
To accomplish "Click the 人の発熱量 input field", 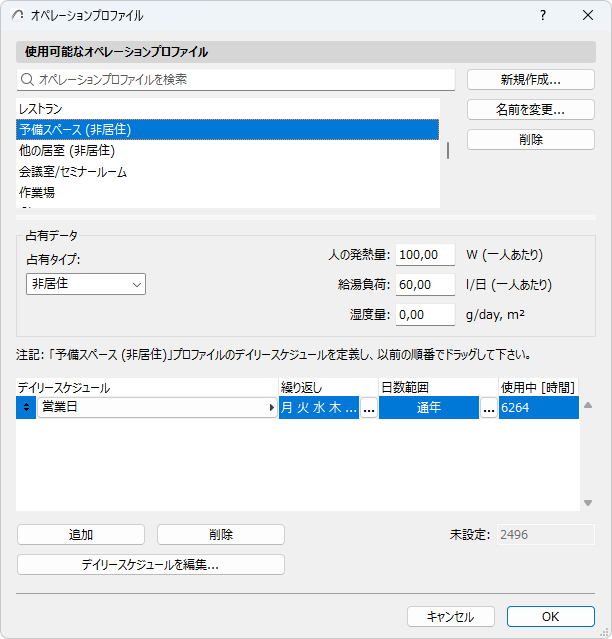I will [425, 255].
